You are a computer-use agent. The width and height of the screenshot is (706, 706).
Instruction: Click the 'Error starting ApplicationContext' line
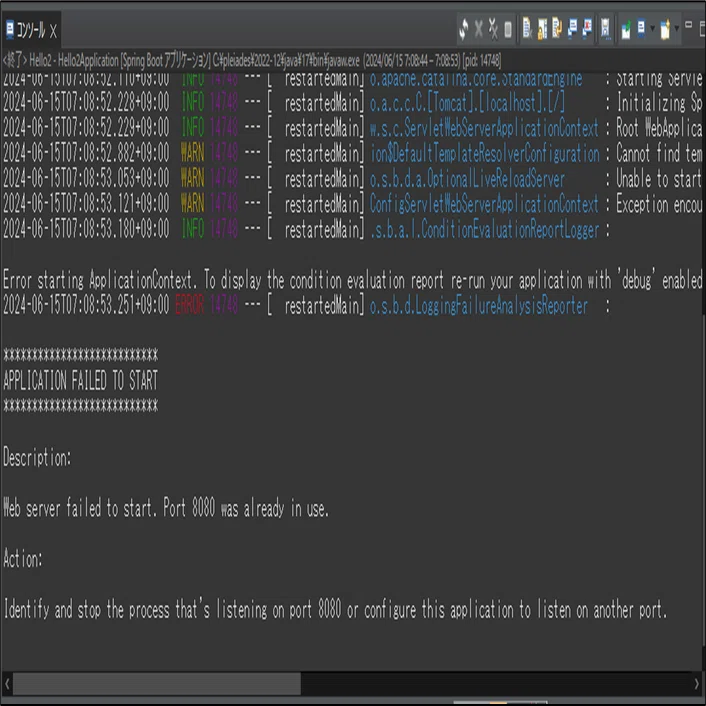pyautogui.click(x=352, y=281)
